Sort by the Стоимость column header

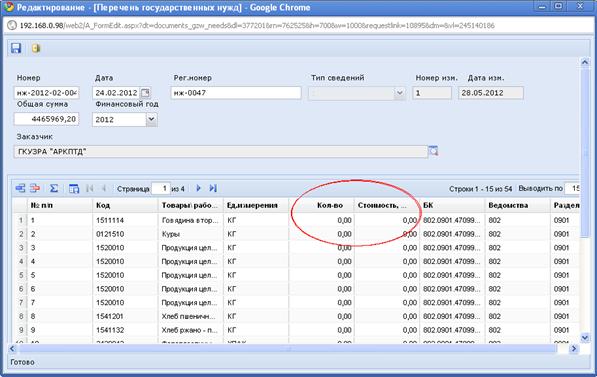click(x=387, y=205)
